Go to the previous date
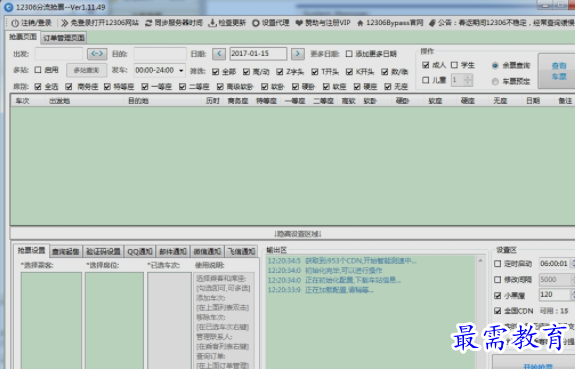This screenshot has height=369, width=575. pos(219,54)
